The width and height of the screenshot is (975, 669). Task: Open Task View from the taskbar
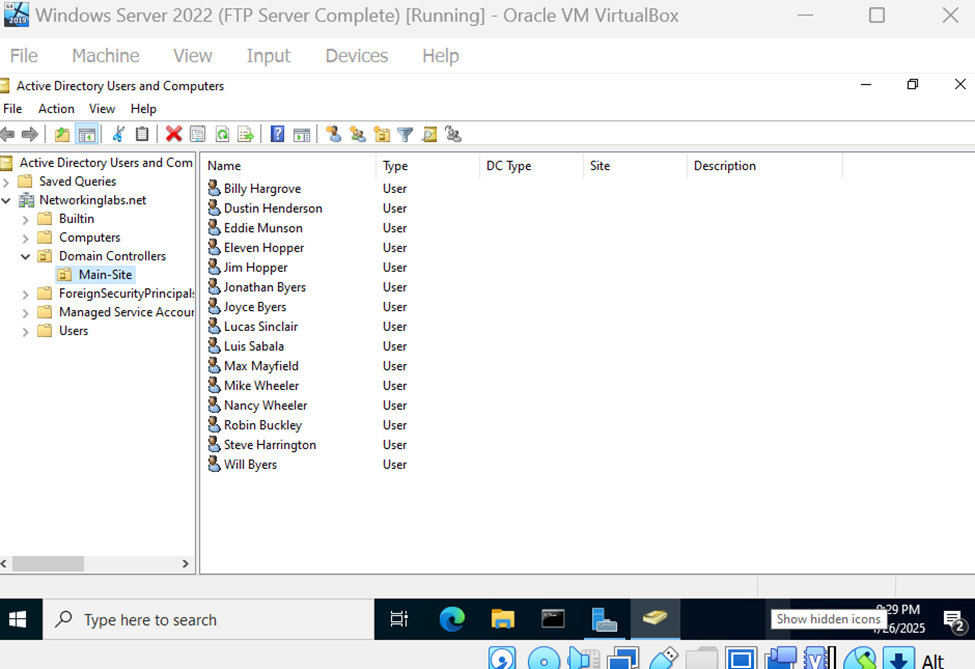coord(399,619)
